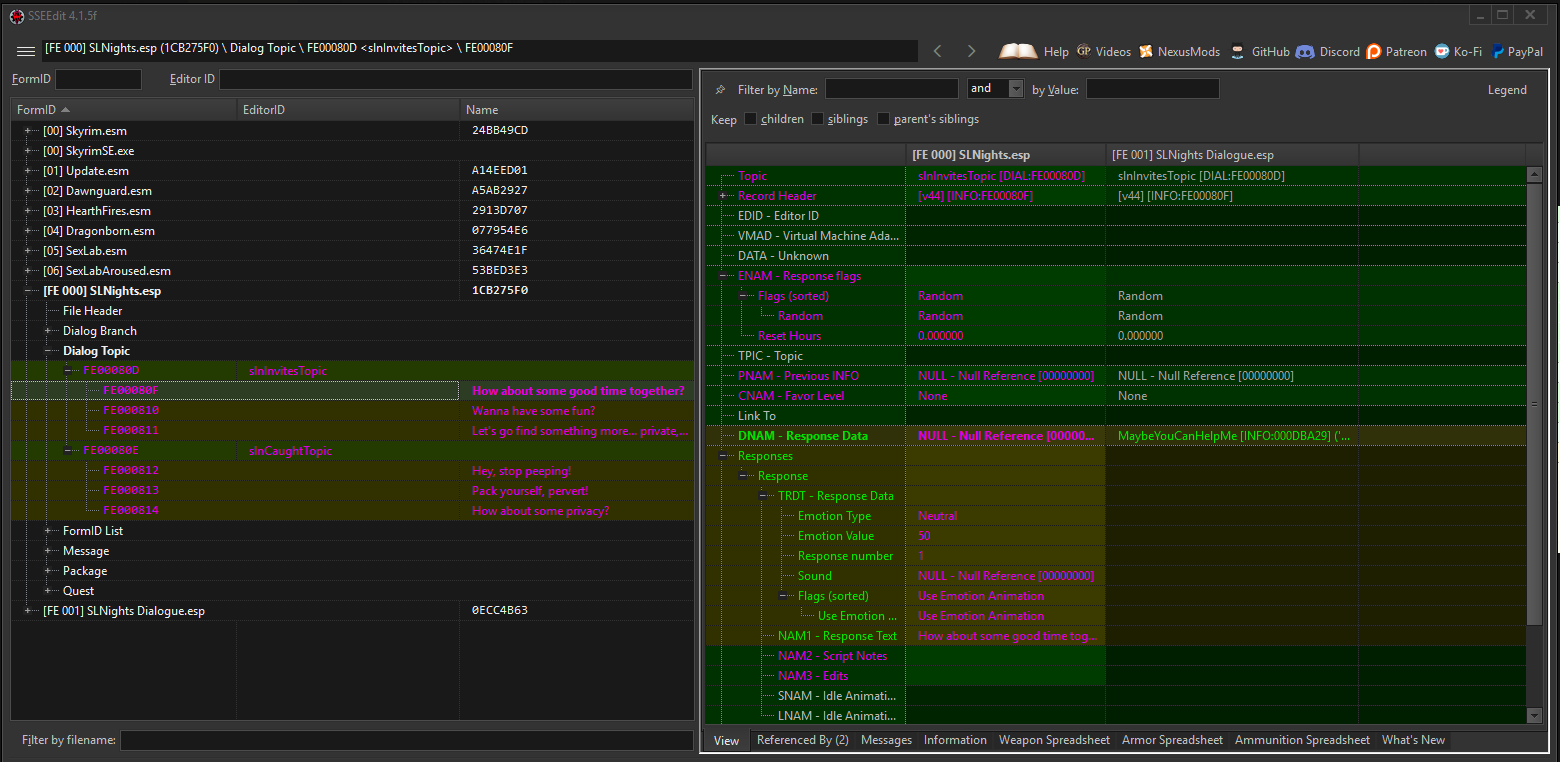Collapse TRDT - Response Data row

coord(765,496)
